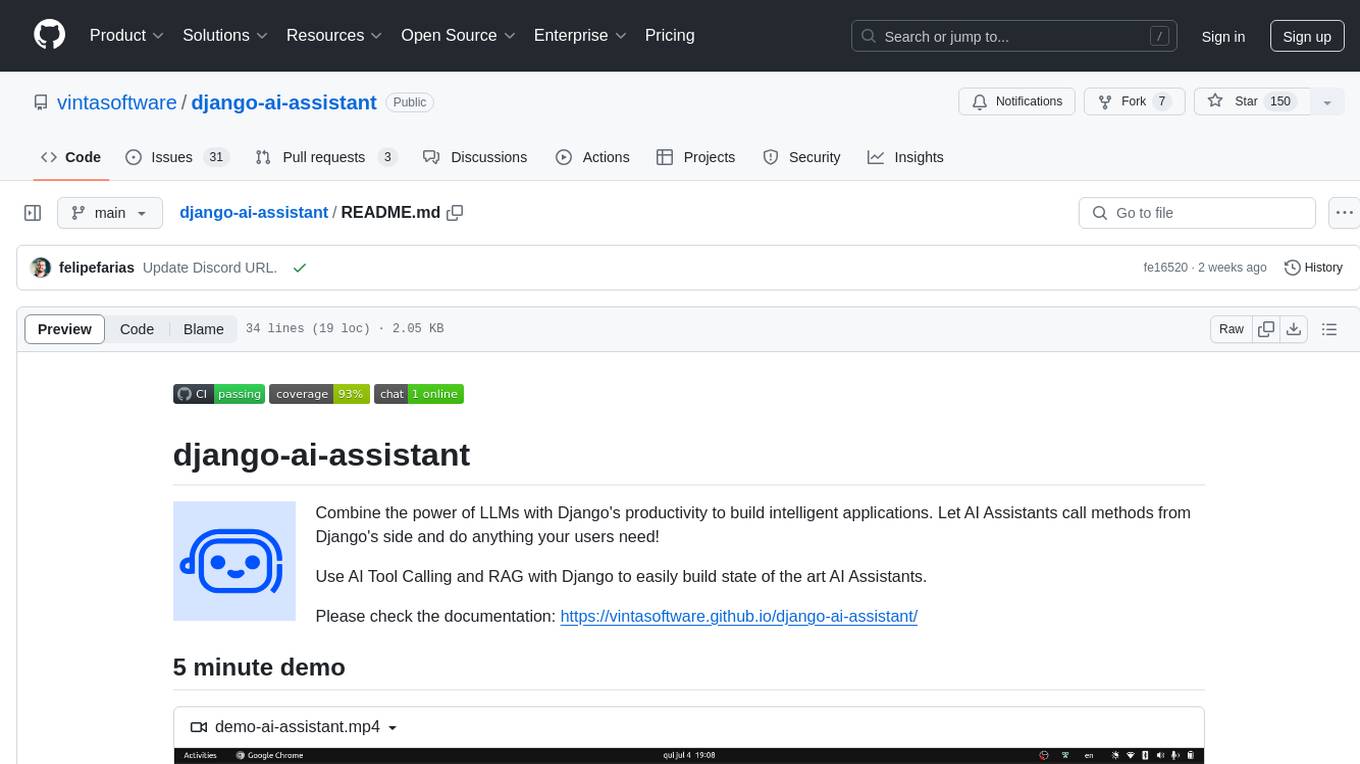1360x764 pixels.
Task: Click the django-ai-assistant heading
Action: [322, 454]
